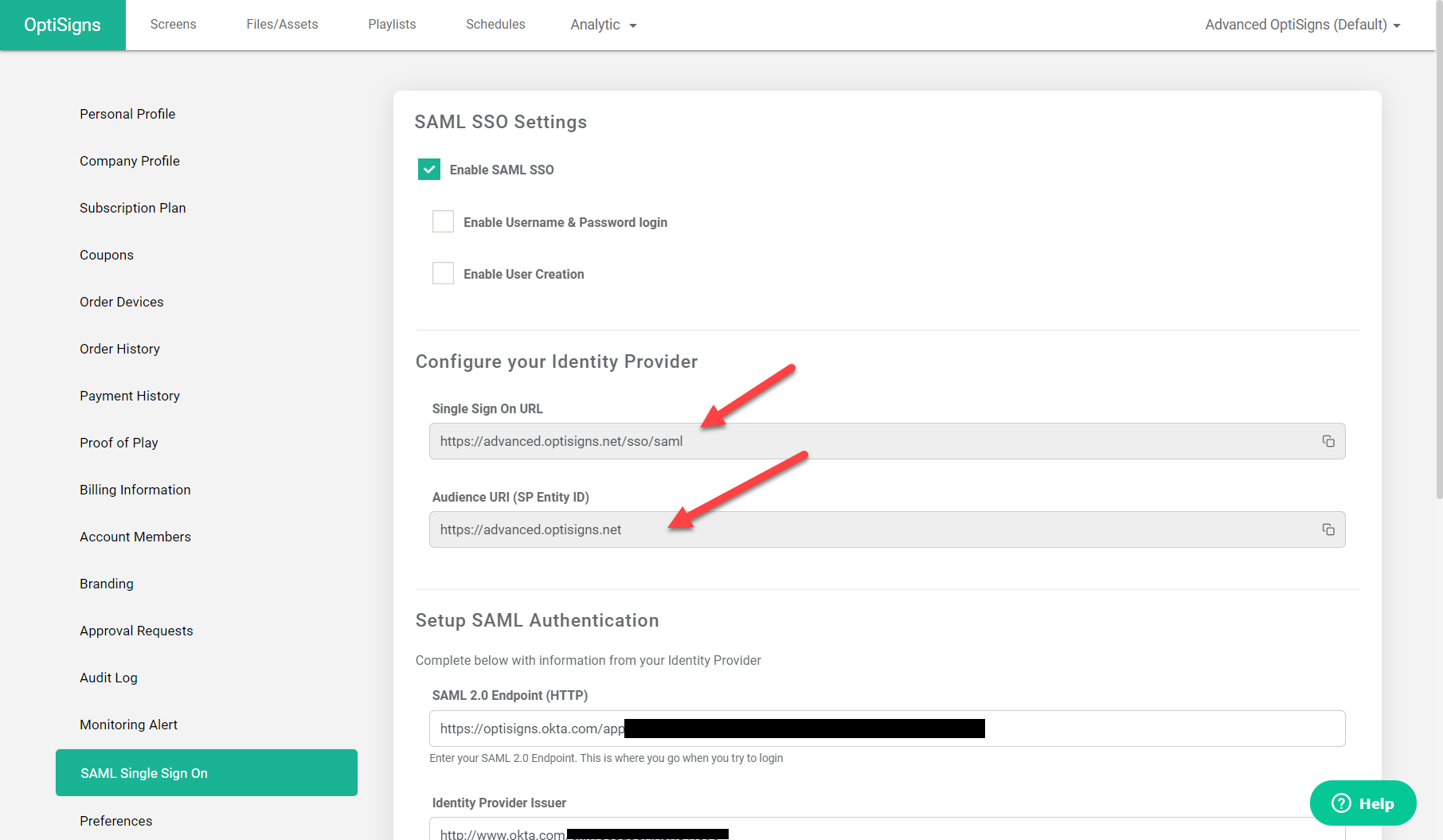Screen dimensions: 1443x840
Task: Copy the Audience URI value
Action: [x=1328, y=529]
